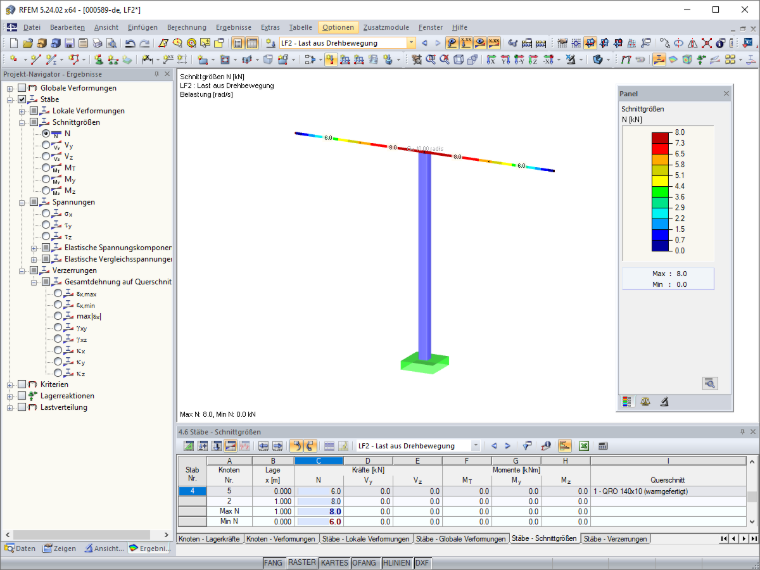Go to next load case in table toolbar
This screenshot has height=570, width=760.
507,446
